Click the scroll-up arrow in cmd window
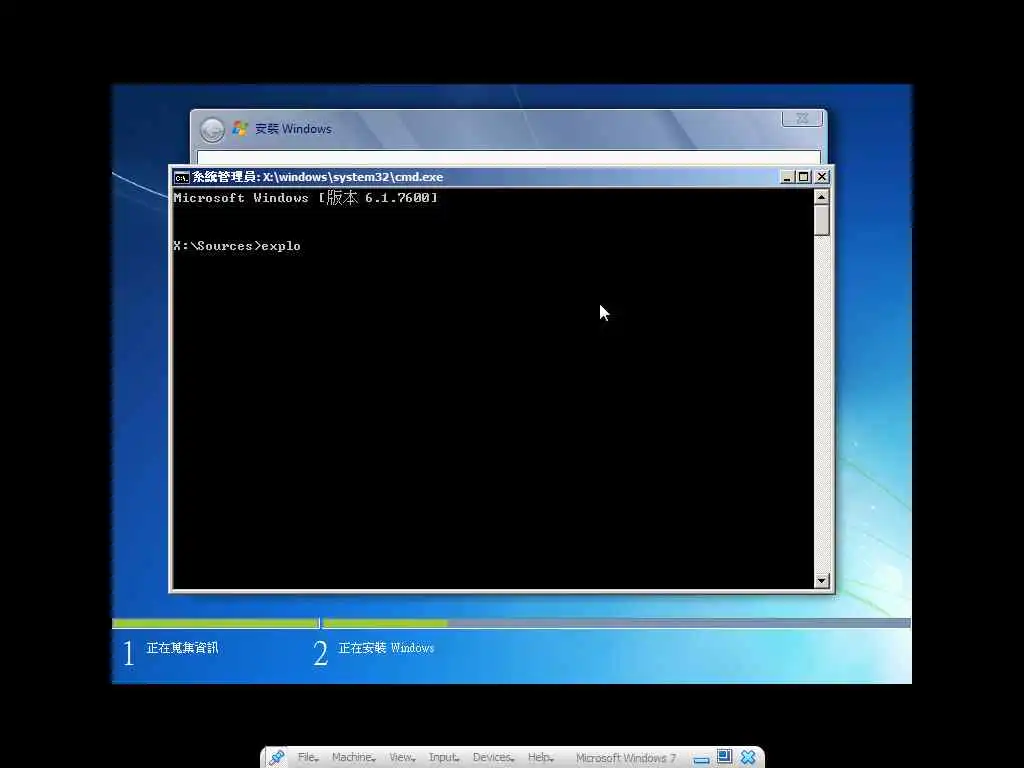 822,197
